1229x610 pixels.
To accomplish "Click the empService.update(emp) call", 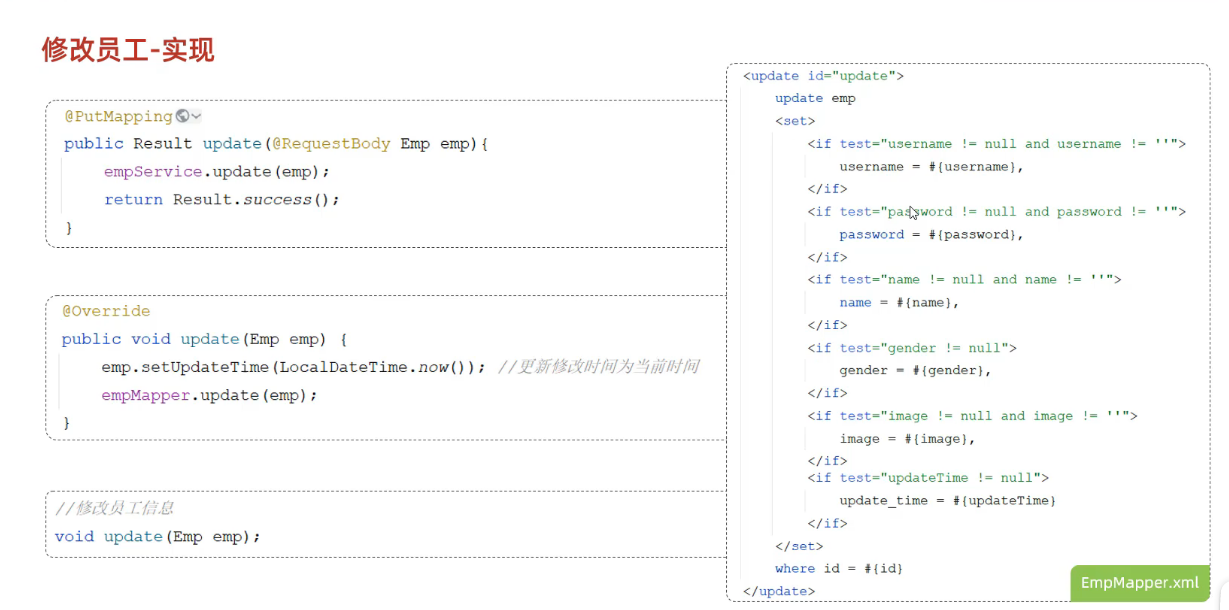I will coord(216,172).
